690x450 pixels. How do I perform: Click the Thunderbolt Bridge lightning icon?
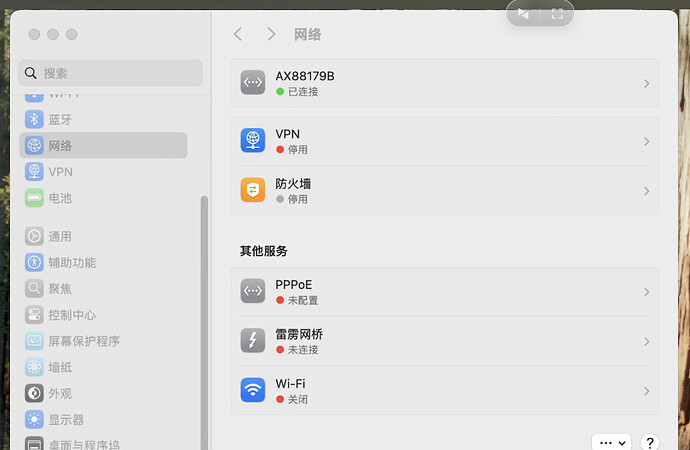pyautogui.click(x=253, y=340)
